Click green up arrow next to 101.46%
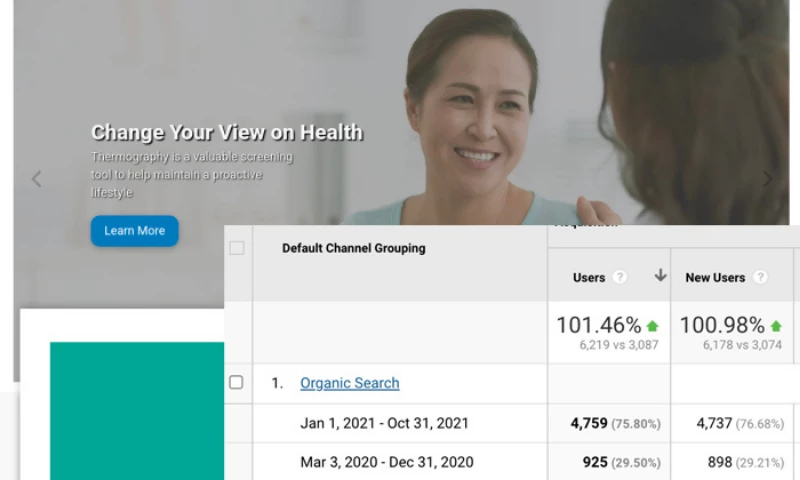 (653, 326)
